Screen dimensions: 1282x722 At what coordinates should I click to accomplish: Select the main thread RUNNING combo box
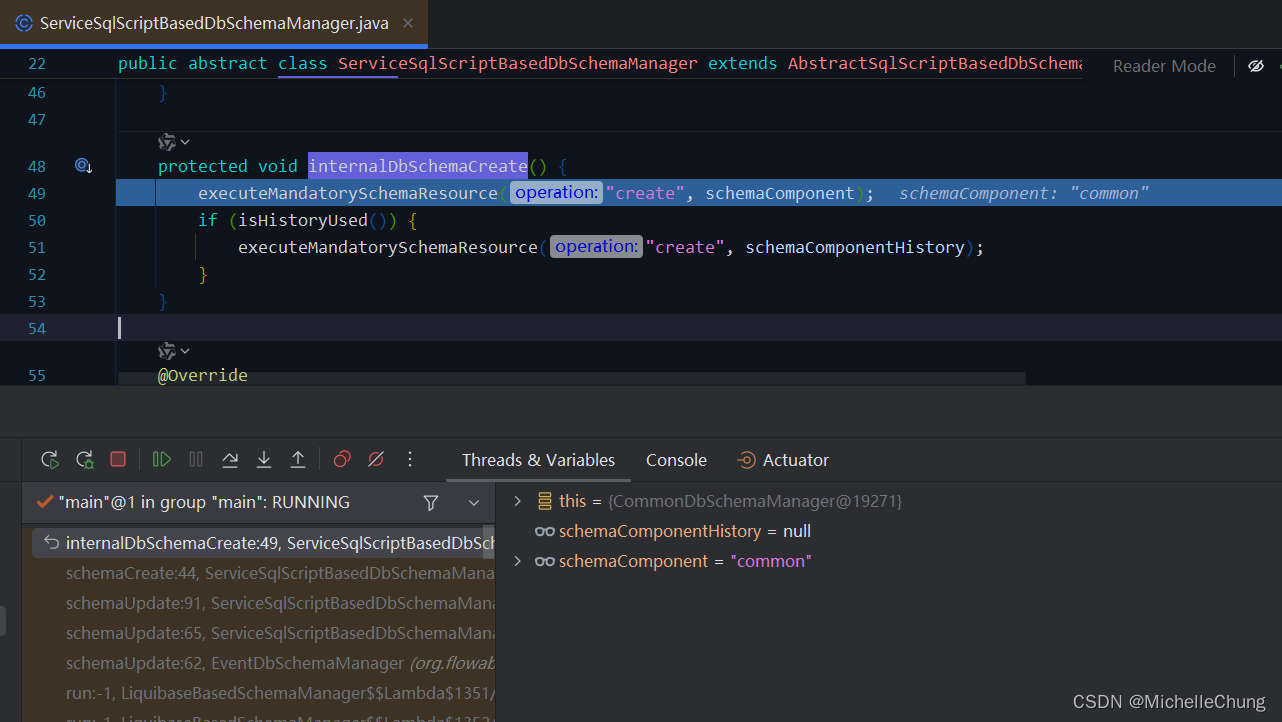pos(260,503)
